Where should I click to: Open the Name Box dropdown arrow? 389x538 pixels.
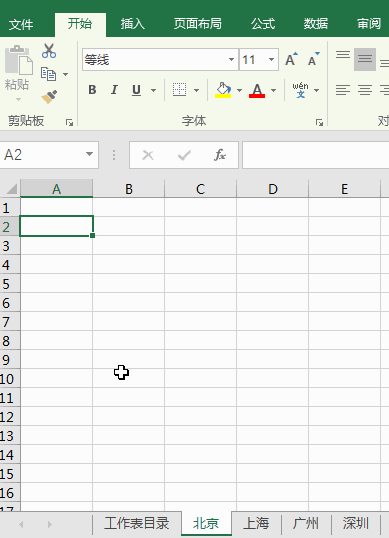pos(89,154)
